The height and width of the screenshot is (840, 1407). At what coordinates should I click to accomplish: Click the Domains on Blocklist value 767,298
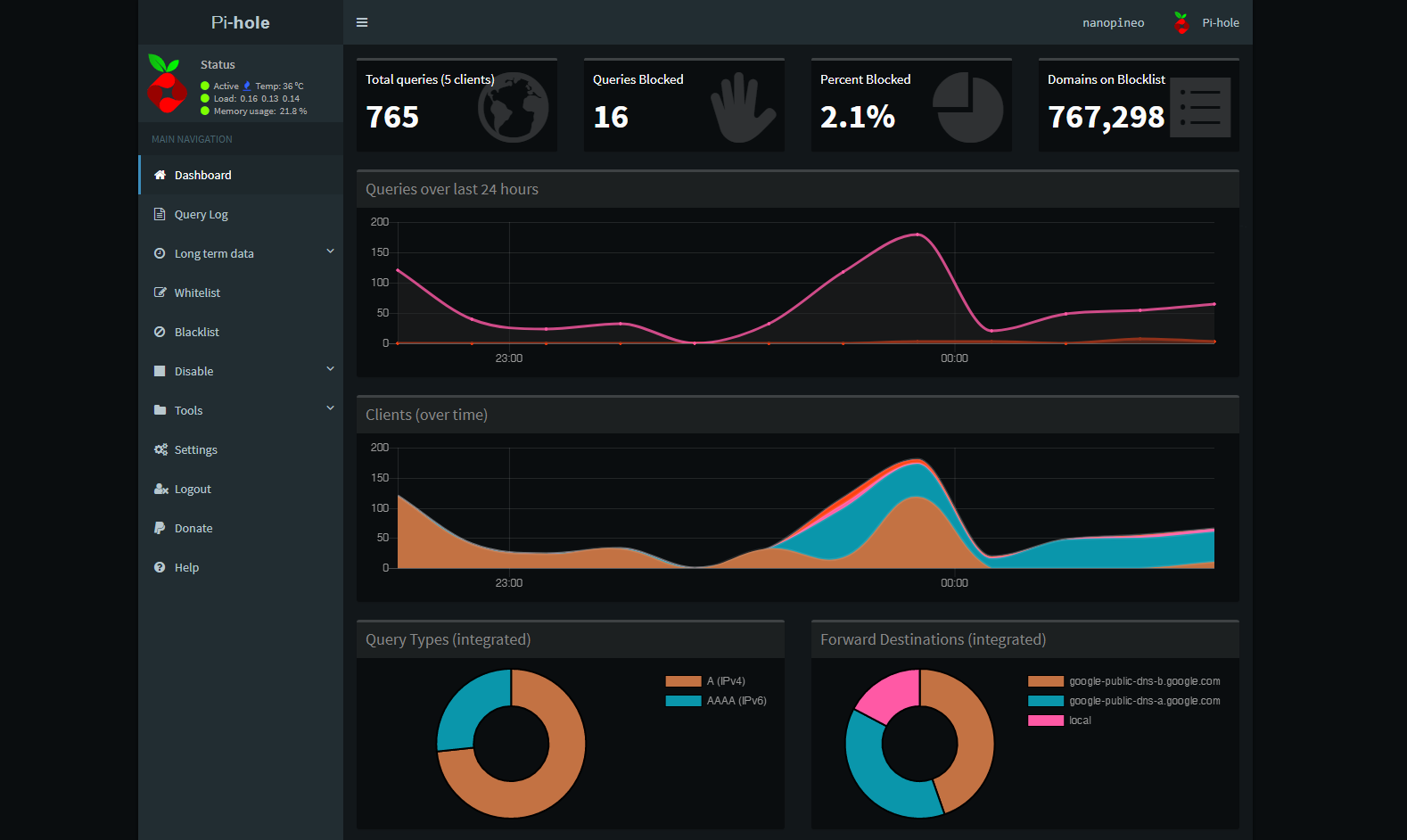[x=1107, y=117]
